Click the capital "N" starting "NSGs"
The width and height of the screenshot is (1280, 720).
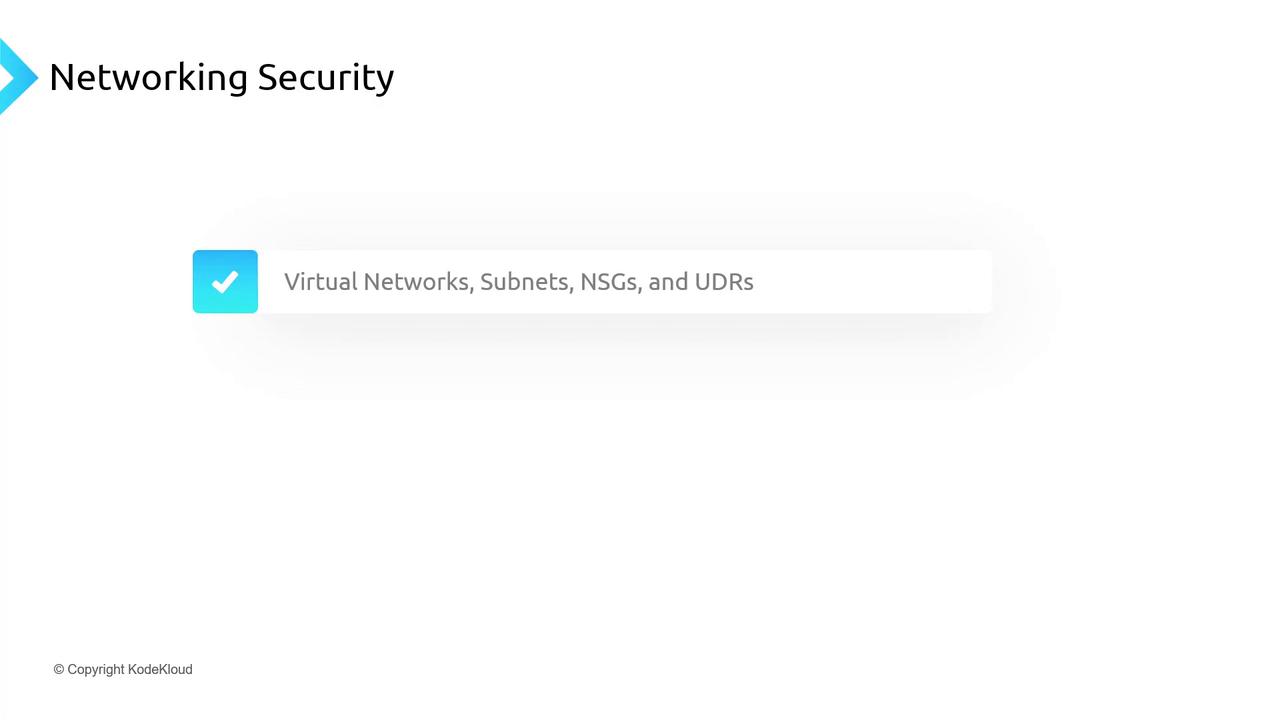point(588,281)
